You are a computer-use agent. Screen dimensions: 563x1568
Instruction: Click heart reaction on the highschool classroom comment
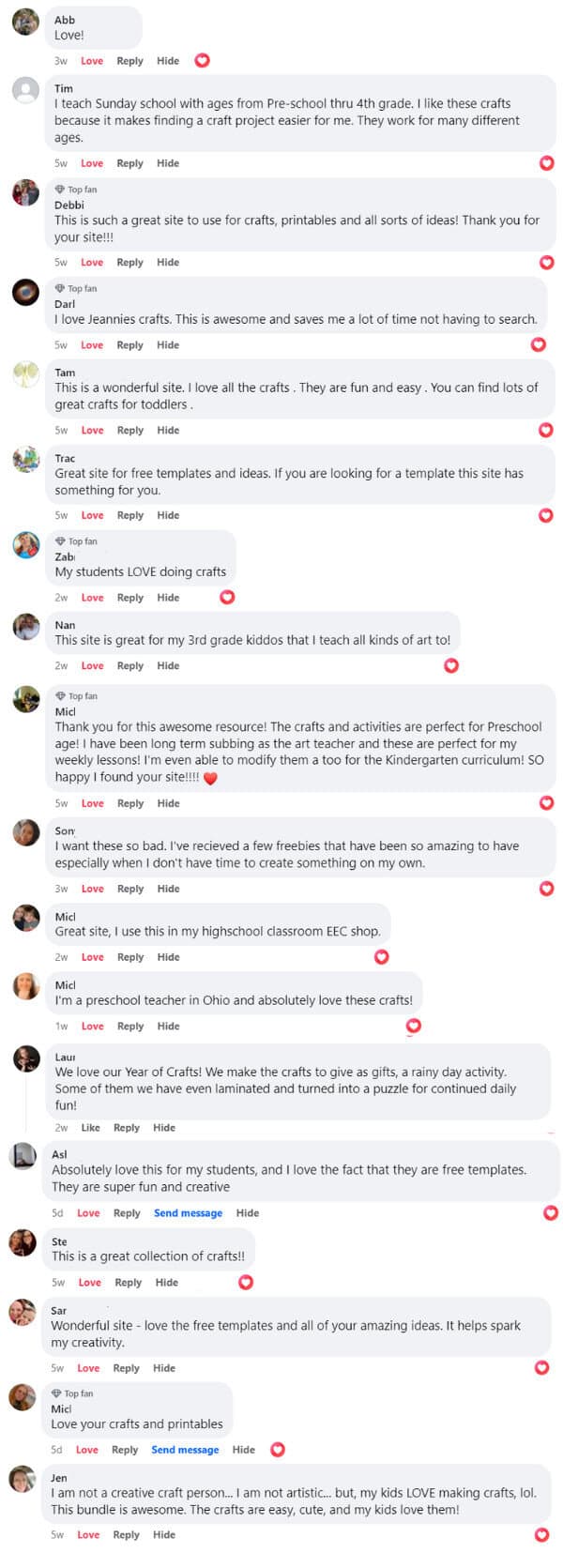pos(382,956)
